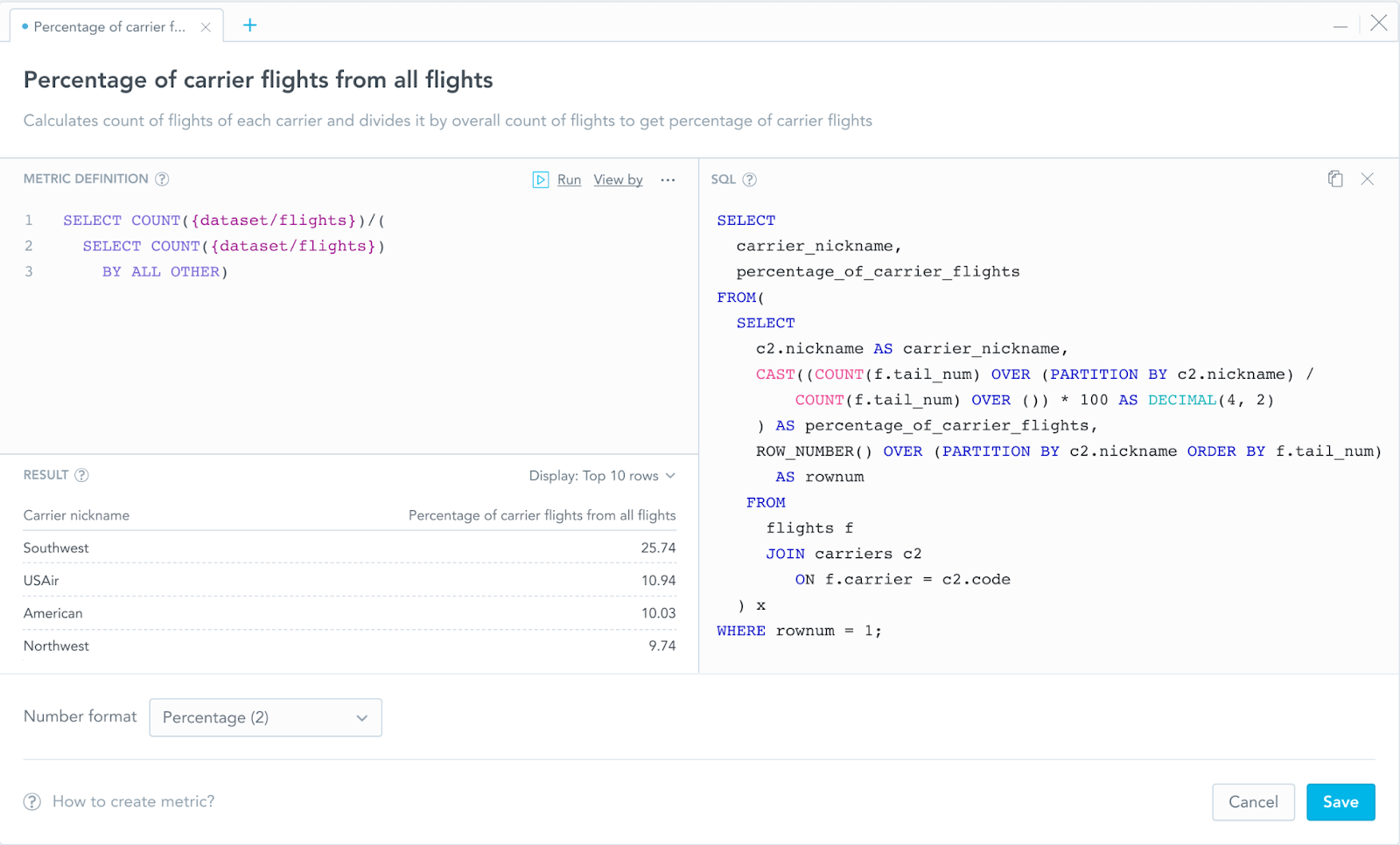This screenshot has height=845, width=1400.
Task: Cancel editing the metric
Action: point(1253,801)
